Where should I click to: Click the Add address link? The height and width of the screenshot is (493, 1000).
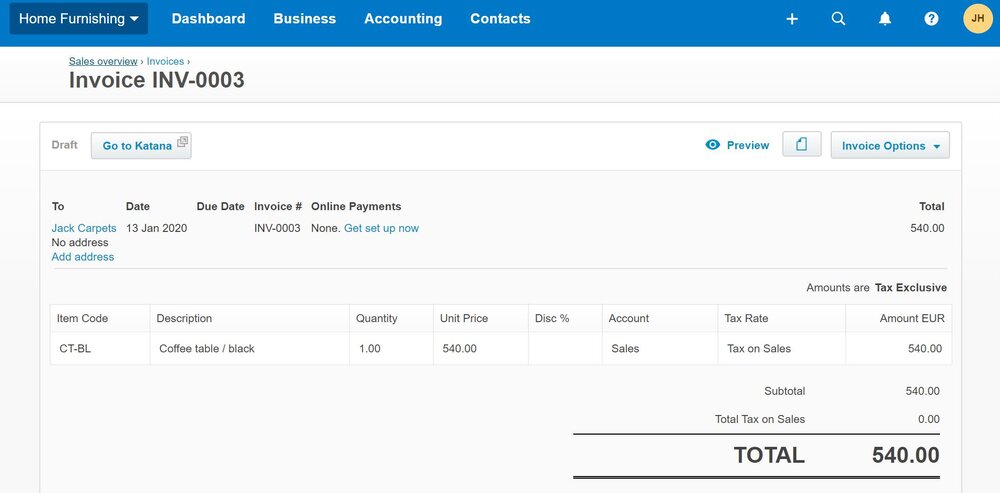pos(83,257)
